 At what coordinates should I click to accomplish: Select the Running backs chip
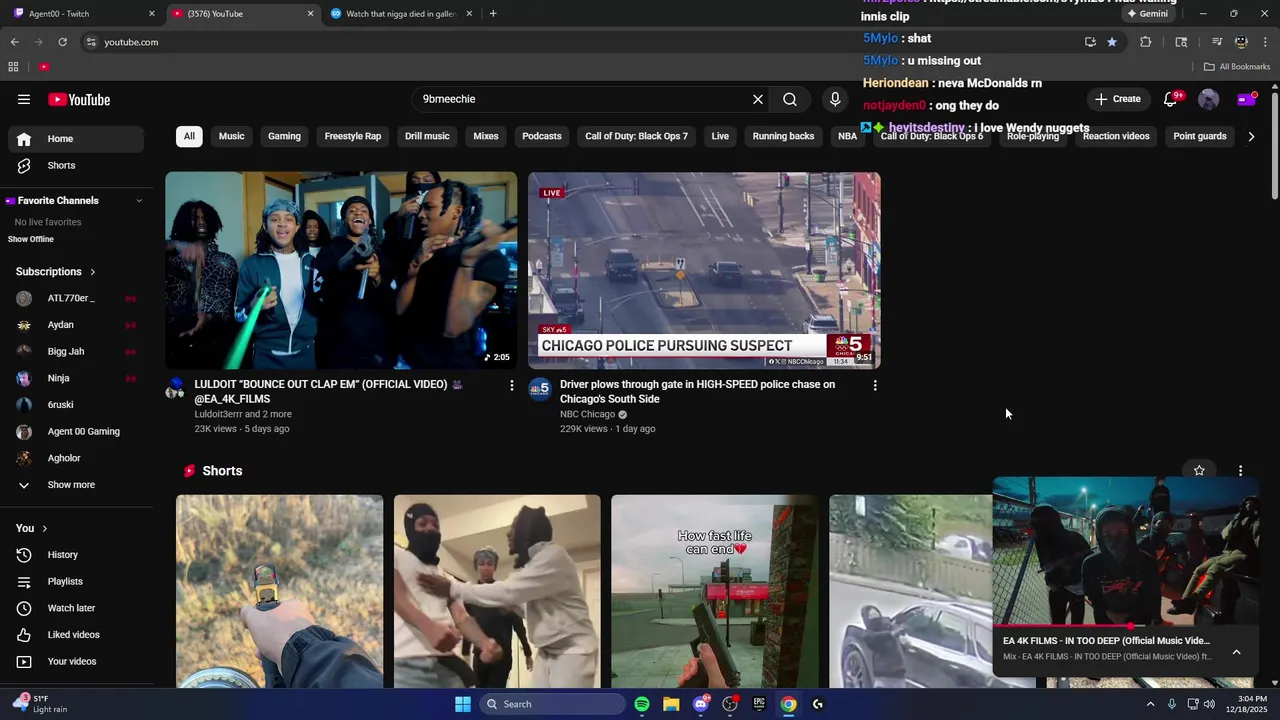tap(783, 136)
